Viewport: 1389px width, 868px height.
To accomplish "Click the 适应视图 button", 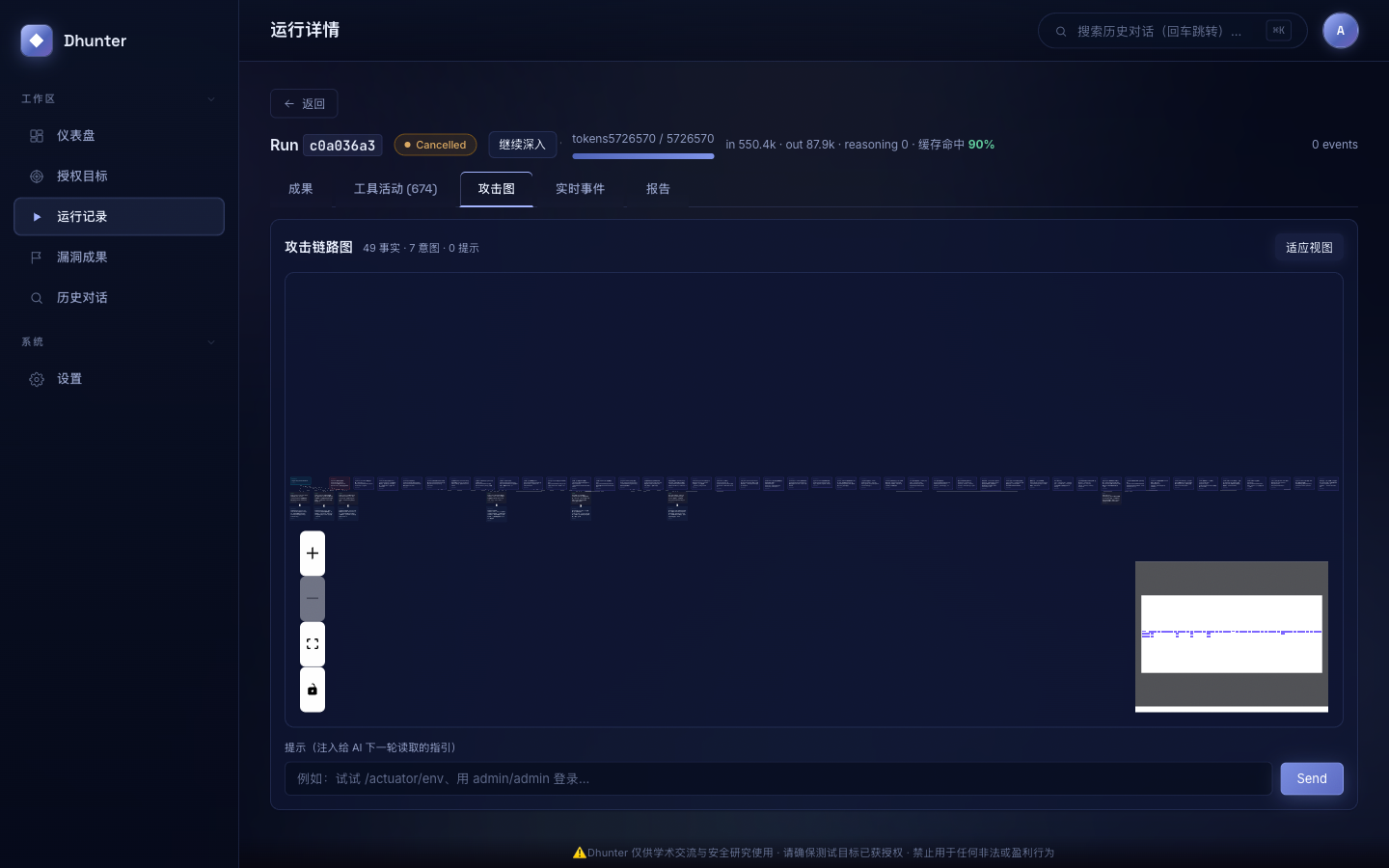I will [x=1309, y=248].
